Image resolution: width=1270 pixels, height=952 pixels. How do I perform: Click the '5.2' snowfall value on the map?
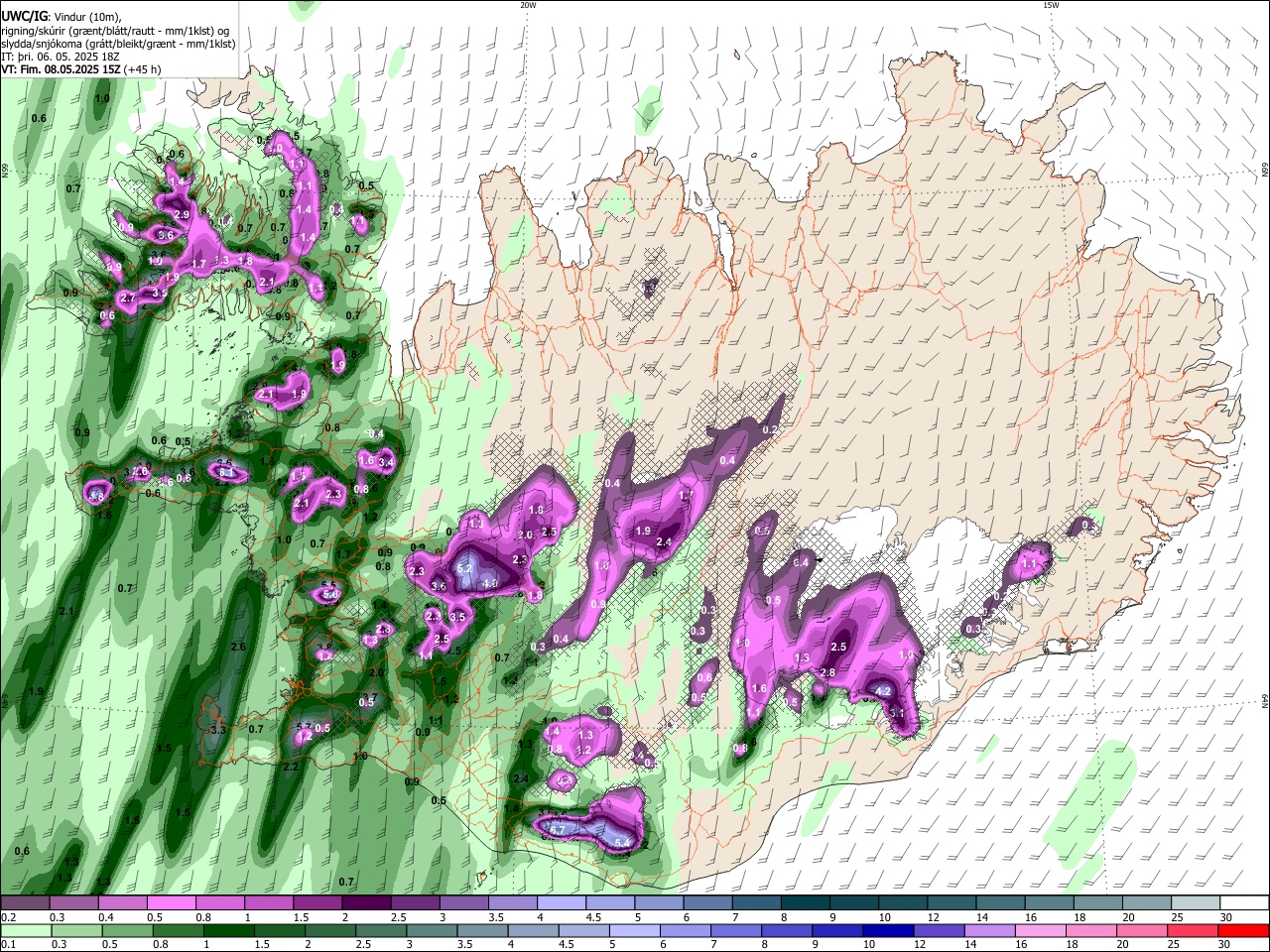tap(465, 568)
